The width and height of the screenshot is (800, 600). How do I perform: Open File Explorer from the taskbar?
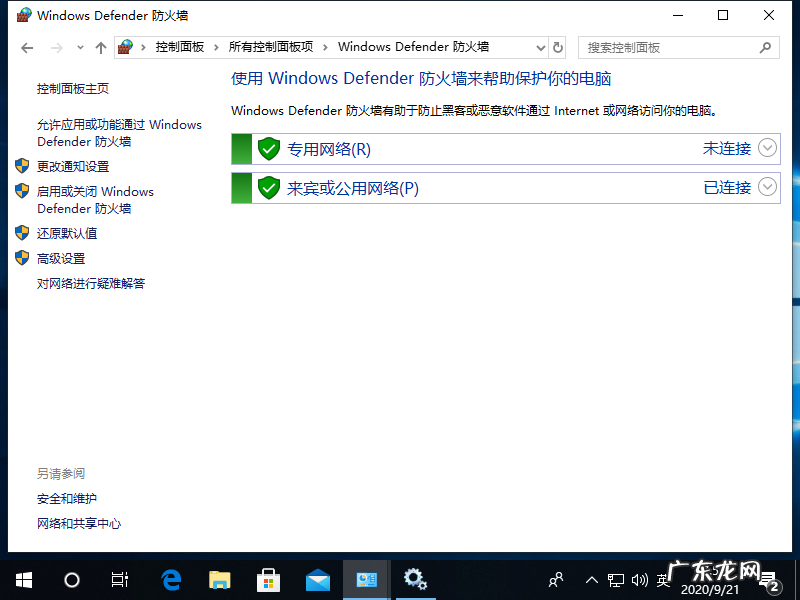[x=219, y=580]
